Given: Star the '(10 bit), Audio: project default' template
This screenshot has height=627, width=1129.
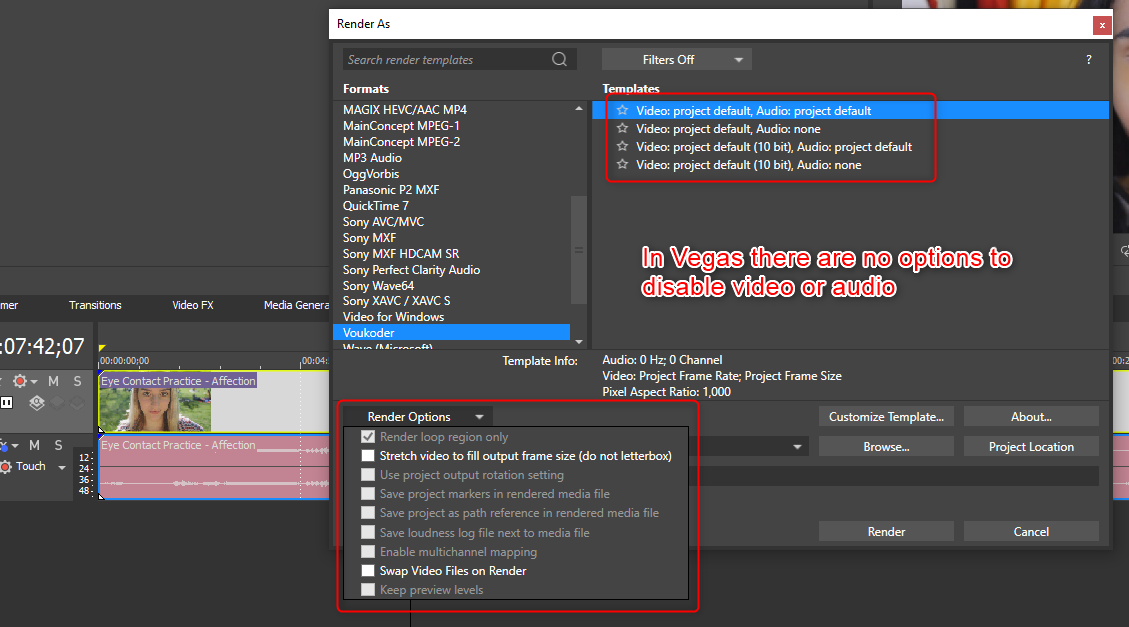Looking at the screenshot, I should click(622, 147).
